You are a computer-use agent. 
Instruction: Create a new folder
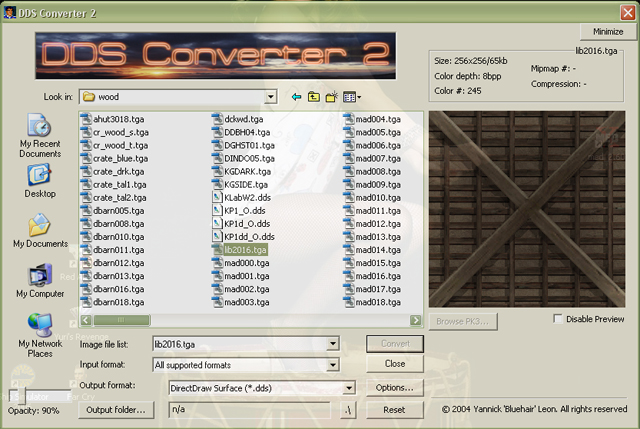tap(331, 97)
